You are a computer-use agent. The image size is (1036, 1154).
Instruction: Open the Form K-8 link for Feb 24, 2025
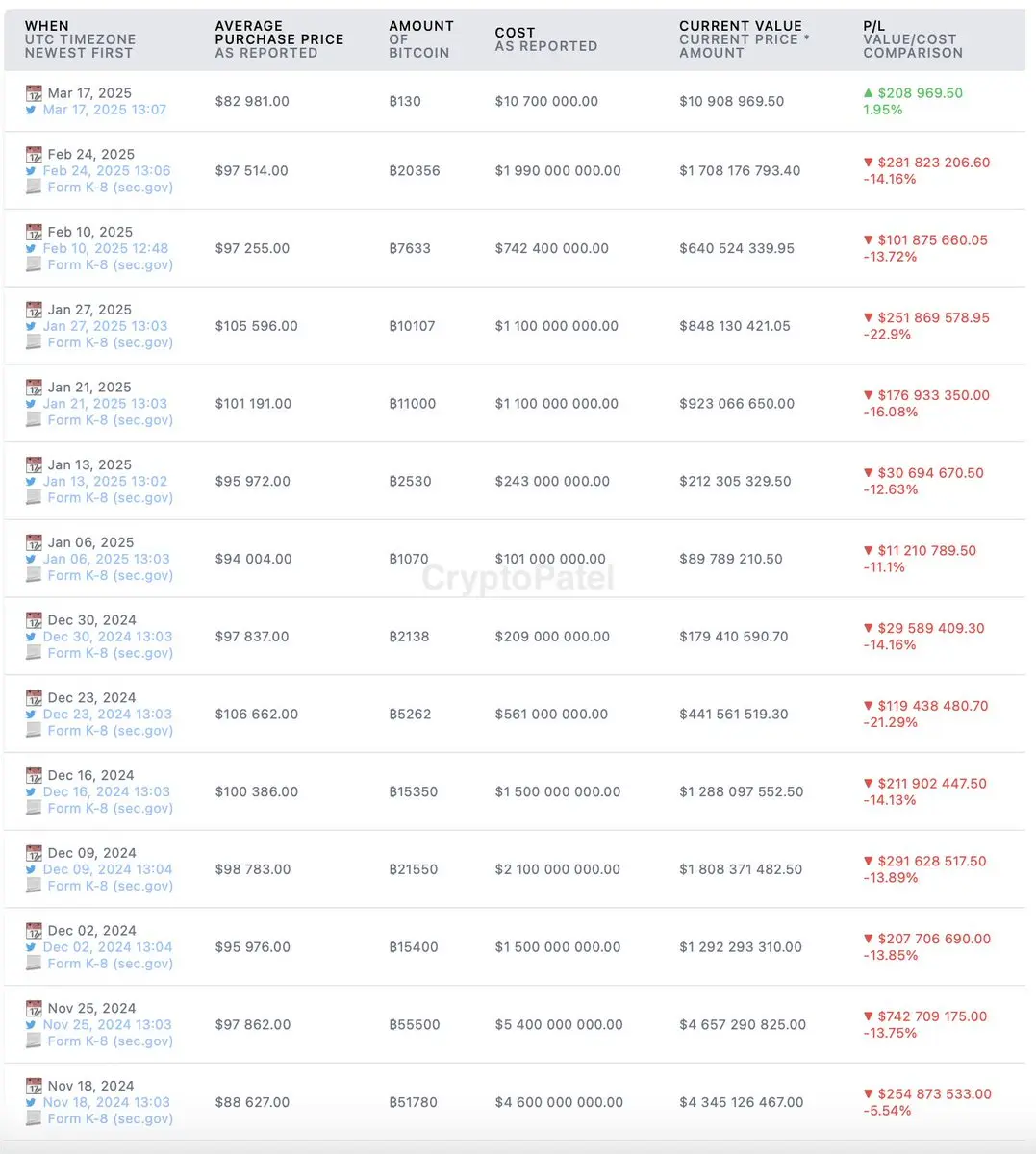(x=110, y=187)
